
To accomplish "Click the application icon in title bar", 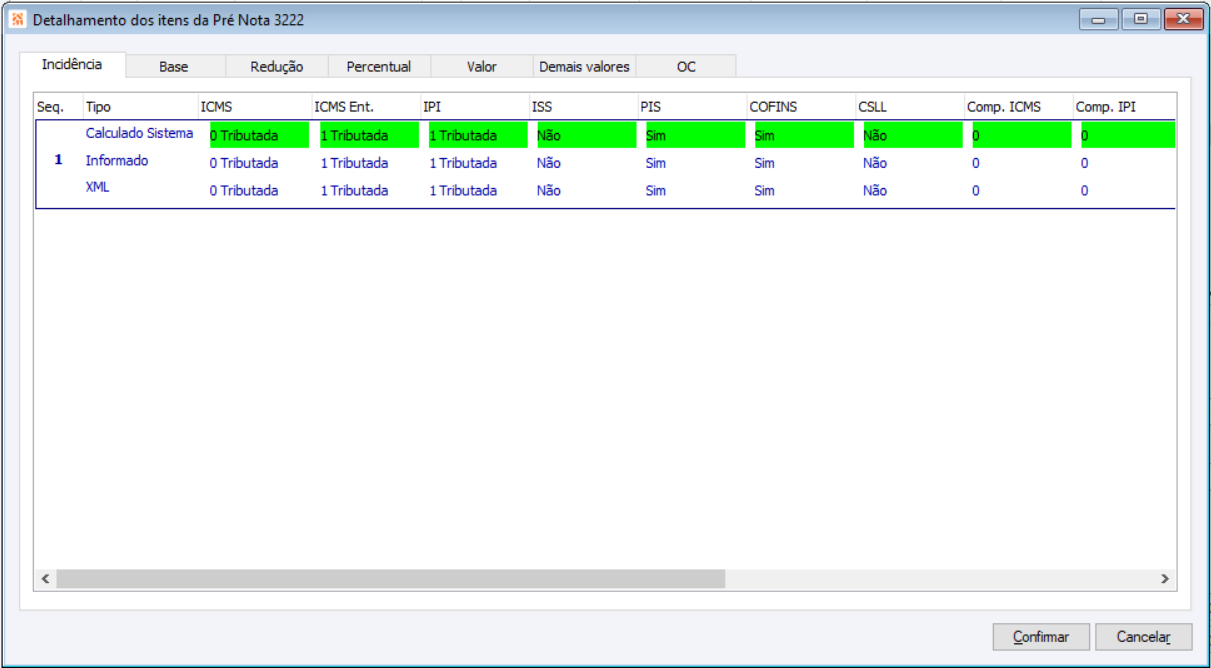I will (18, 19).
